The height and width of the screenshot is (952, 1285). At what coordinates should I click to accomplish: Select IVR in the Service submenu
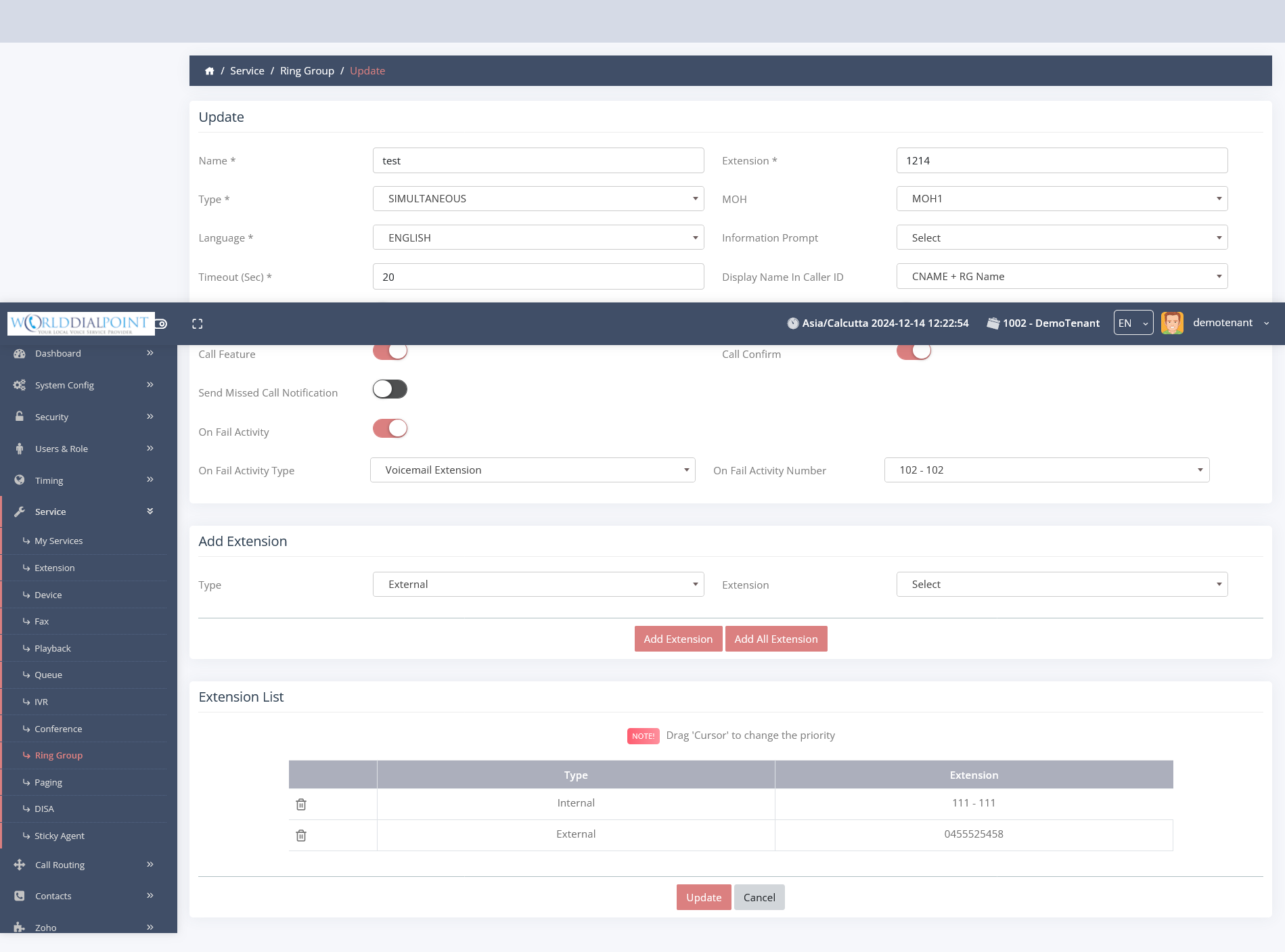coord(41,702)
